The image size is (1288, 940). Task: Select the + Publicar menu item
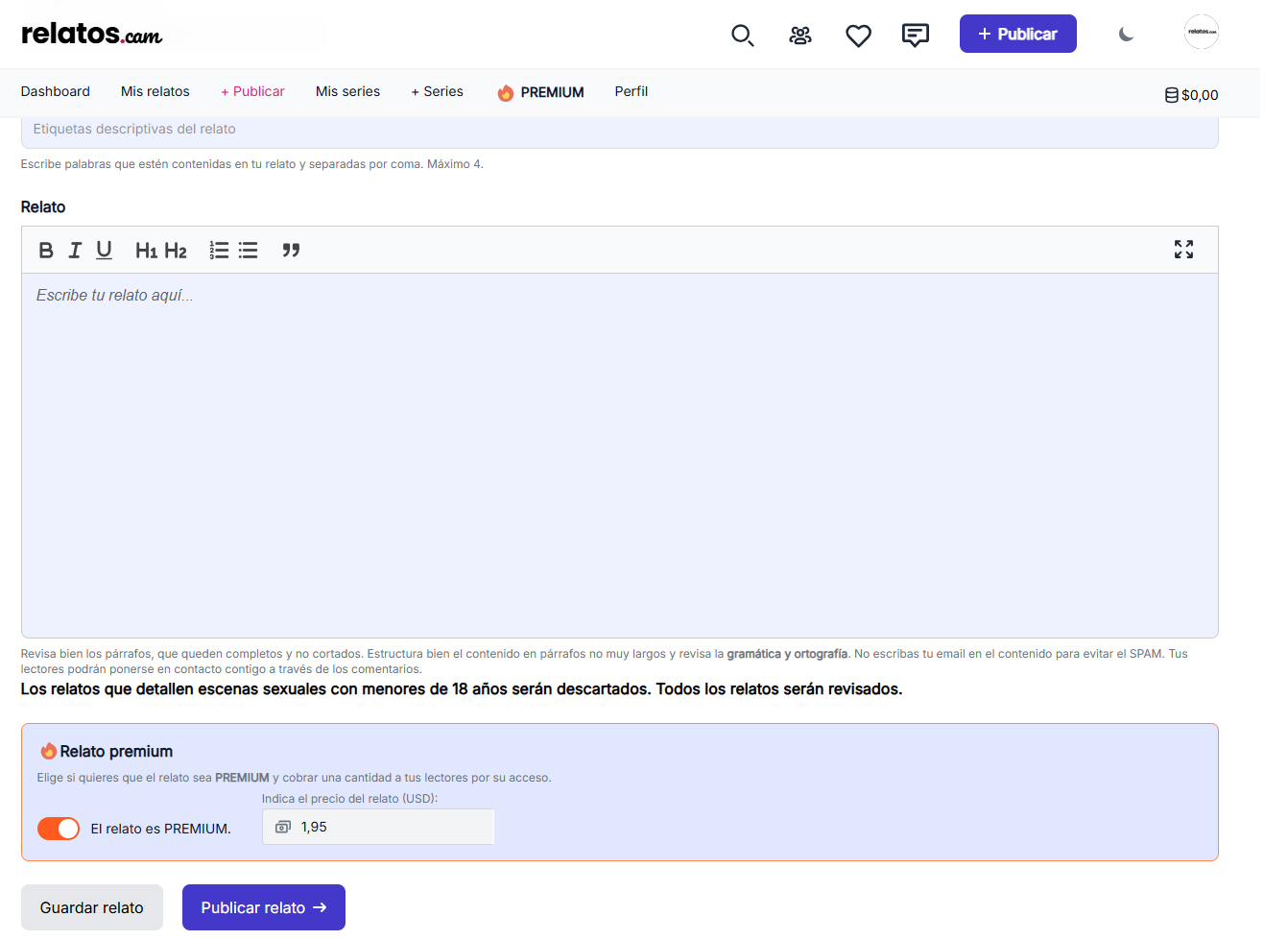point(252,91)
